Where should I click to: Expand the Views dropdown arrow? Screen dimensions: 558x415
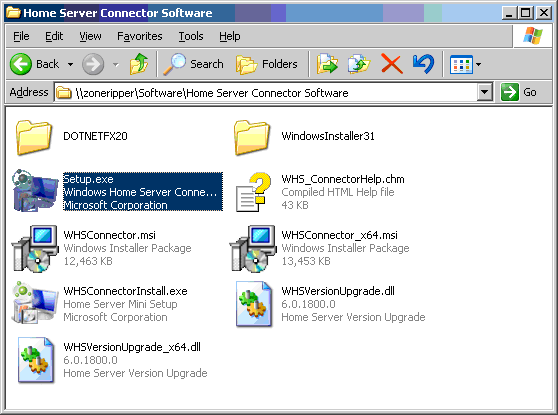(x=478, y=64)
